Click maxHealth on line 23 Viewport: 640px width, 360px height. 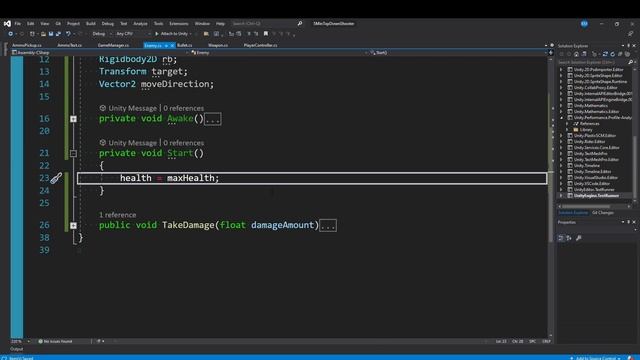(190, 178)
